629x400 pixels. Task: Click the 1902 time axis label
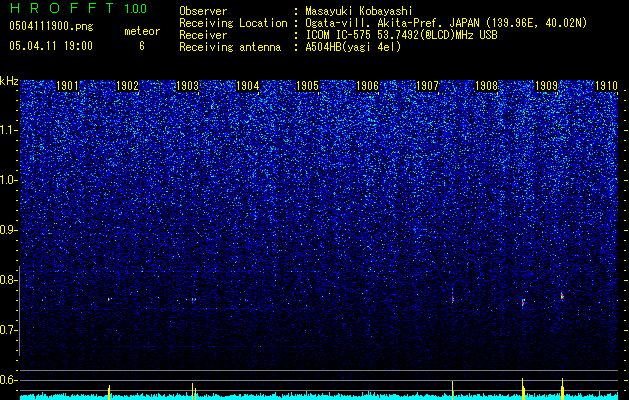(x=127, y=86)
